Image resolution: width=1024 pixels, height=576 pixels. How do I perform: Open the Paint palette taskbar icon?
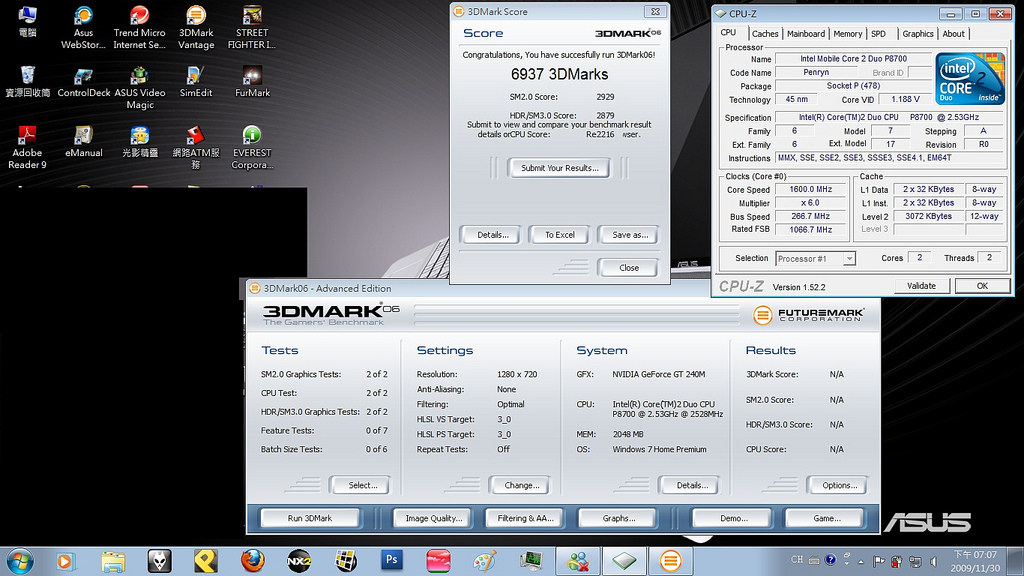pyautogui.click(x=484, y=561)
